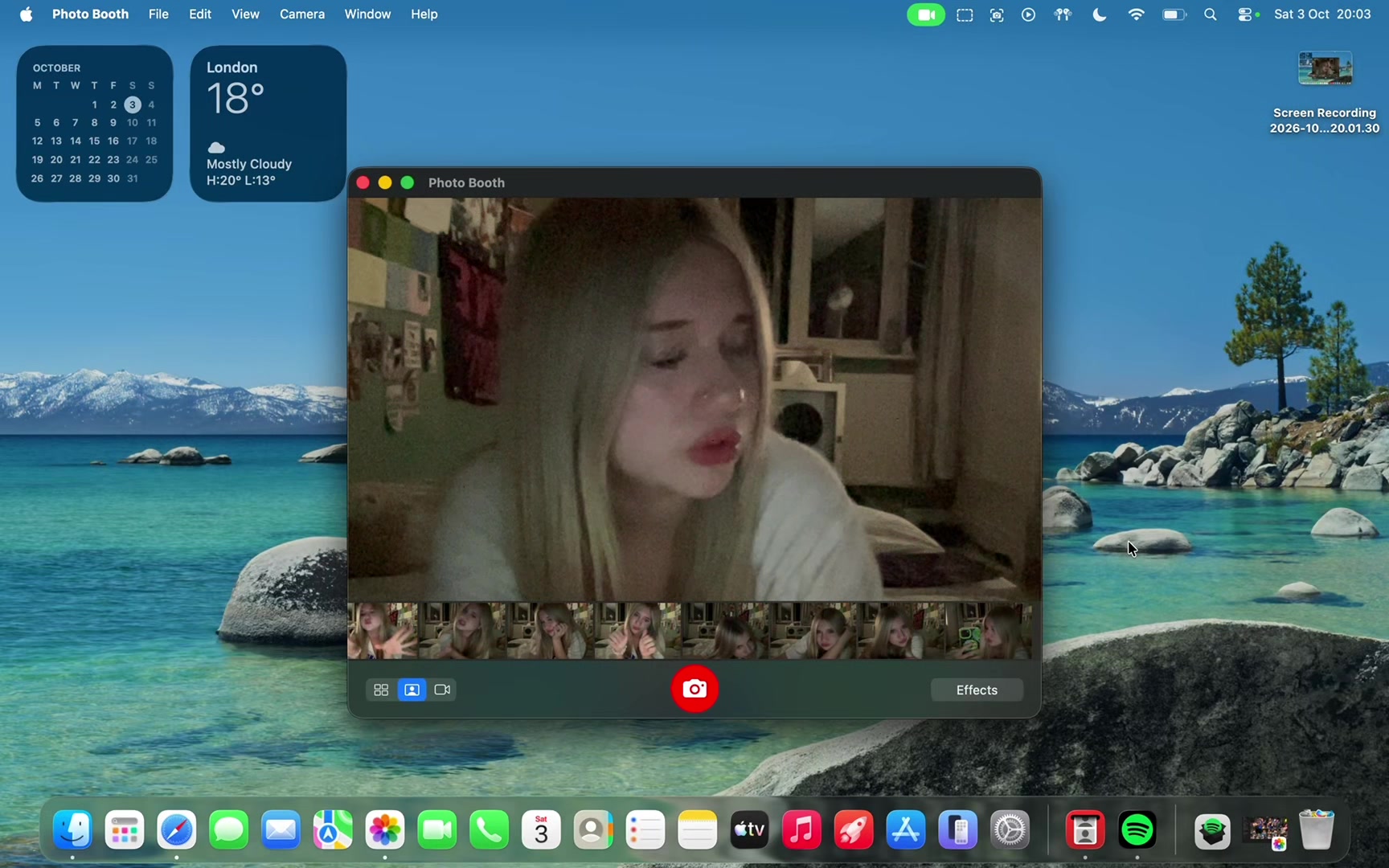Open Contacts from the Dock

tap(593, 829)
